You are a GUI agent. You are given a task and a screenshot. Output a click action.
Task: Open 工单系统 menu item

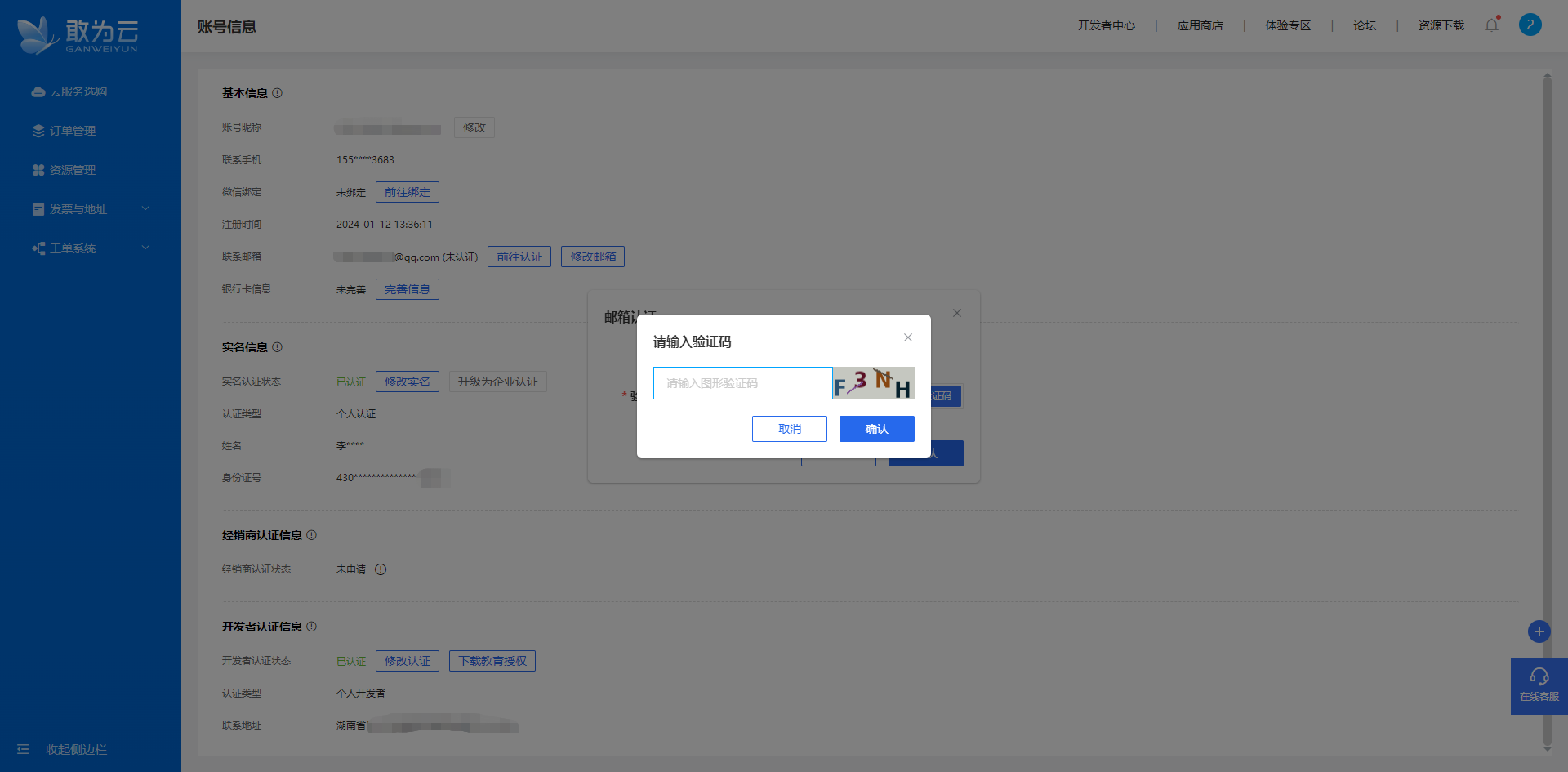click(73, 248)
